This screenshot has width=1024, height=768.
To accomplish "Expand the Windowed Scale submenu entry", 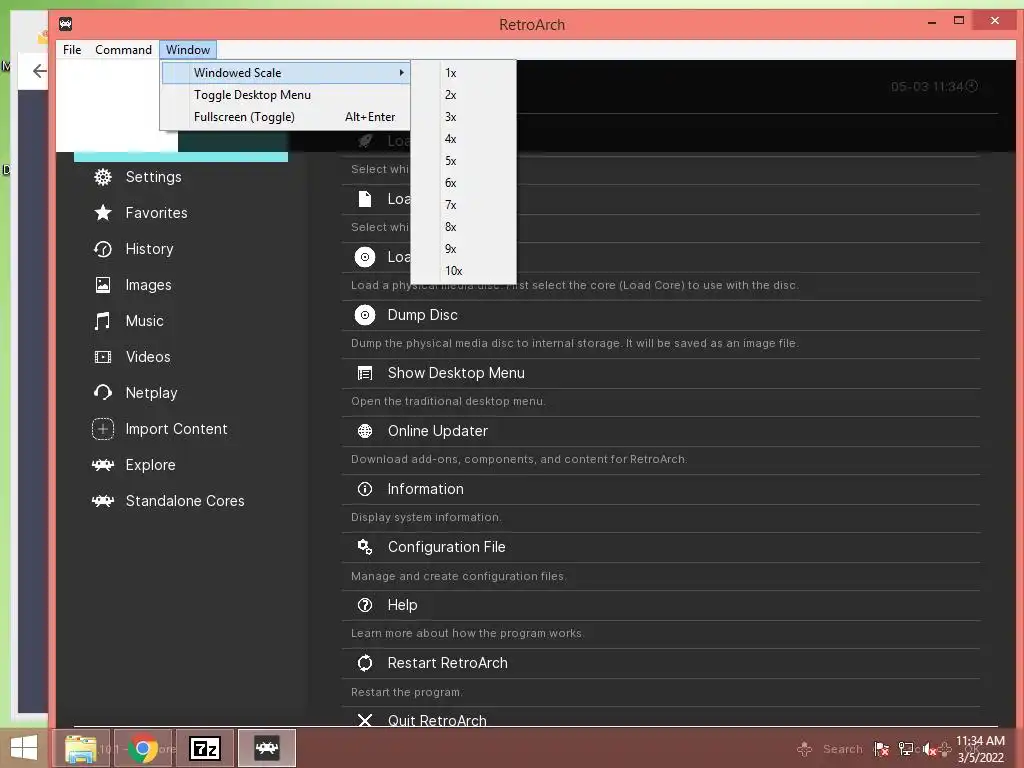I will click(x=286, y=72).
